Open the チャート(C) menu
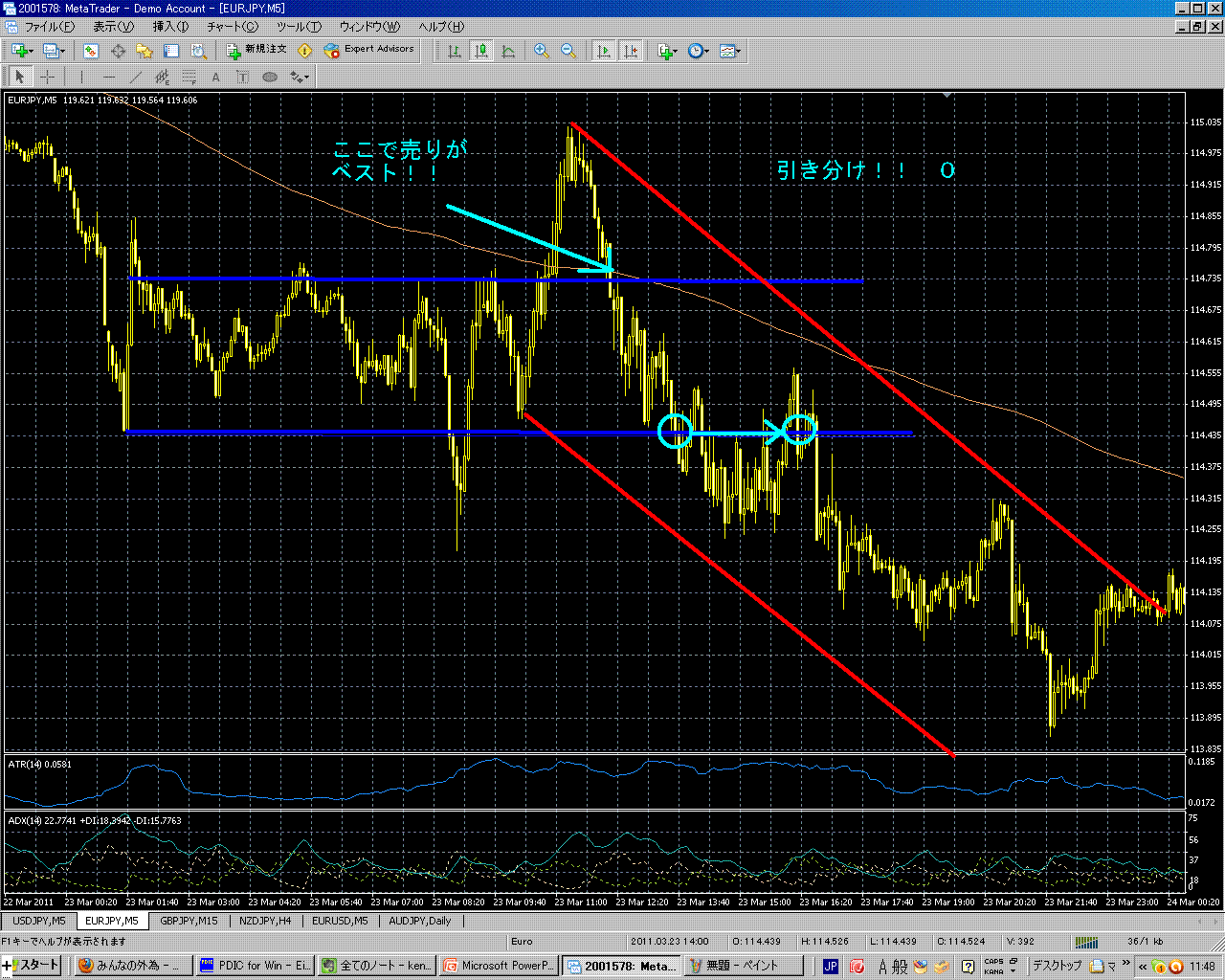This screenshot has height=980, width=1225. [x=233, y=27]
